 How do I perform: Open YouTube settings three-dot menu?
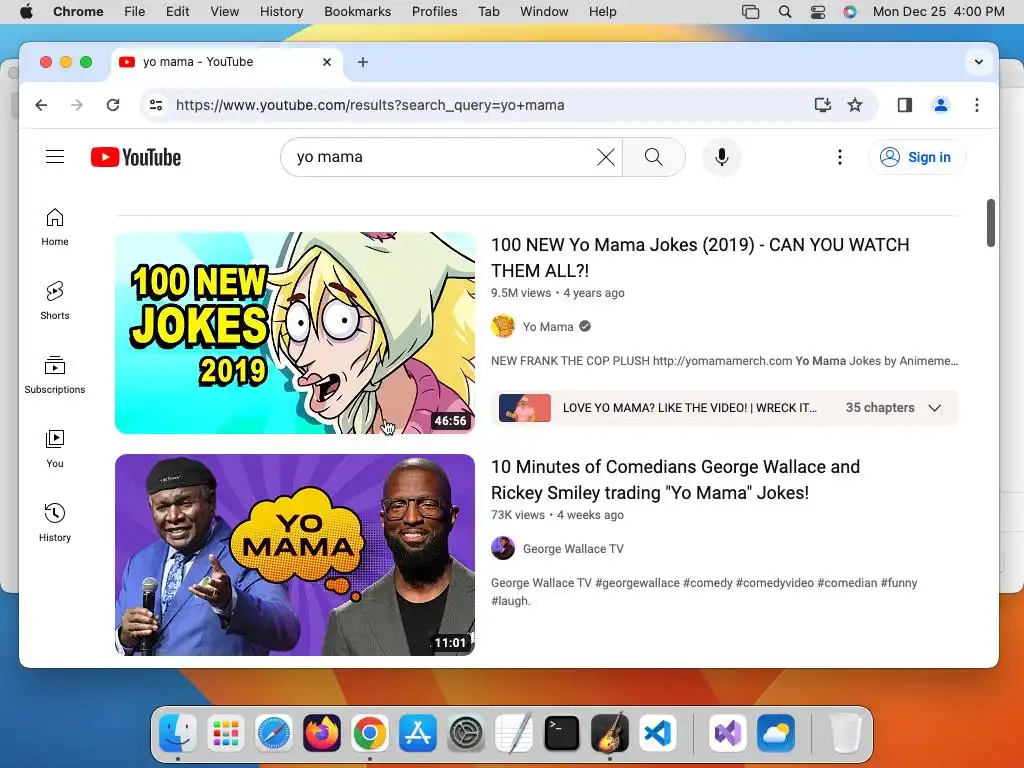click(x=840, y=157)
